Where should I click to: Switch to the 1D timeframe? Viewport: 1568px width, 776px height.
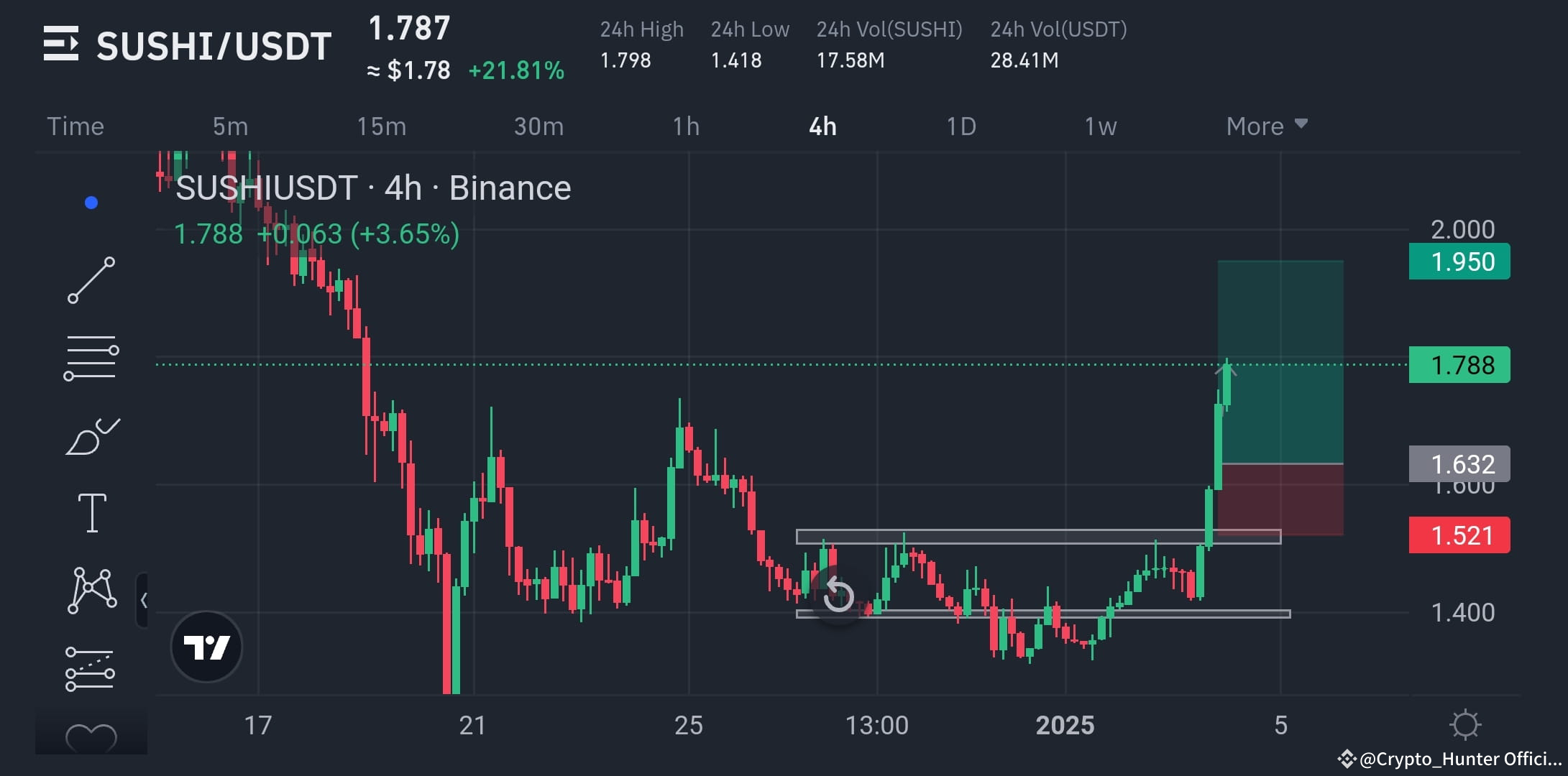pyautogui.click(x=961, y=126)
